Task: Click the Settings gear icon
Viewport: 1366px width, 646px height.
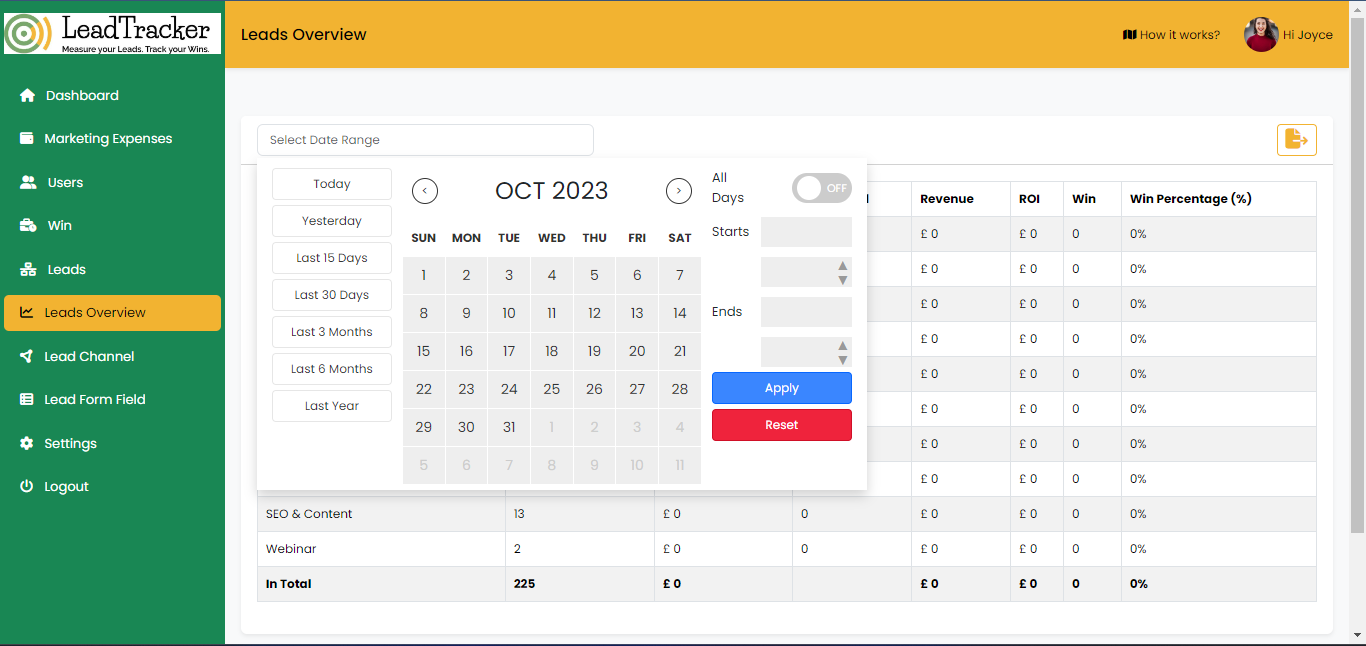Action: pyautogui.click(x=27, y=444)
